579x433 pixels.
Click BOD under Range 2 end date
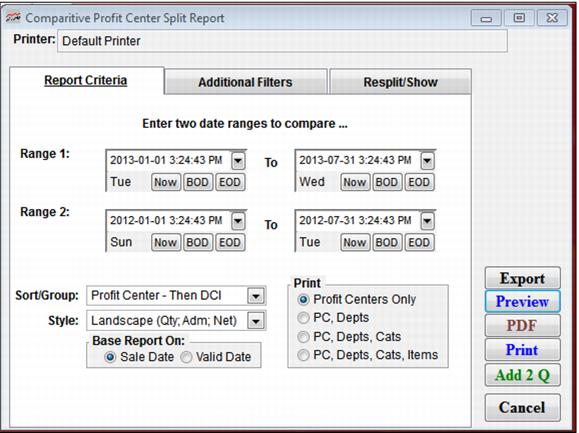[x=387, y=243]
